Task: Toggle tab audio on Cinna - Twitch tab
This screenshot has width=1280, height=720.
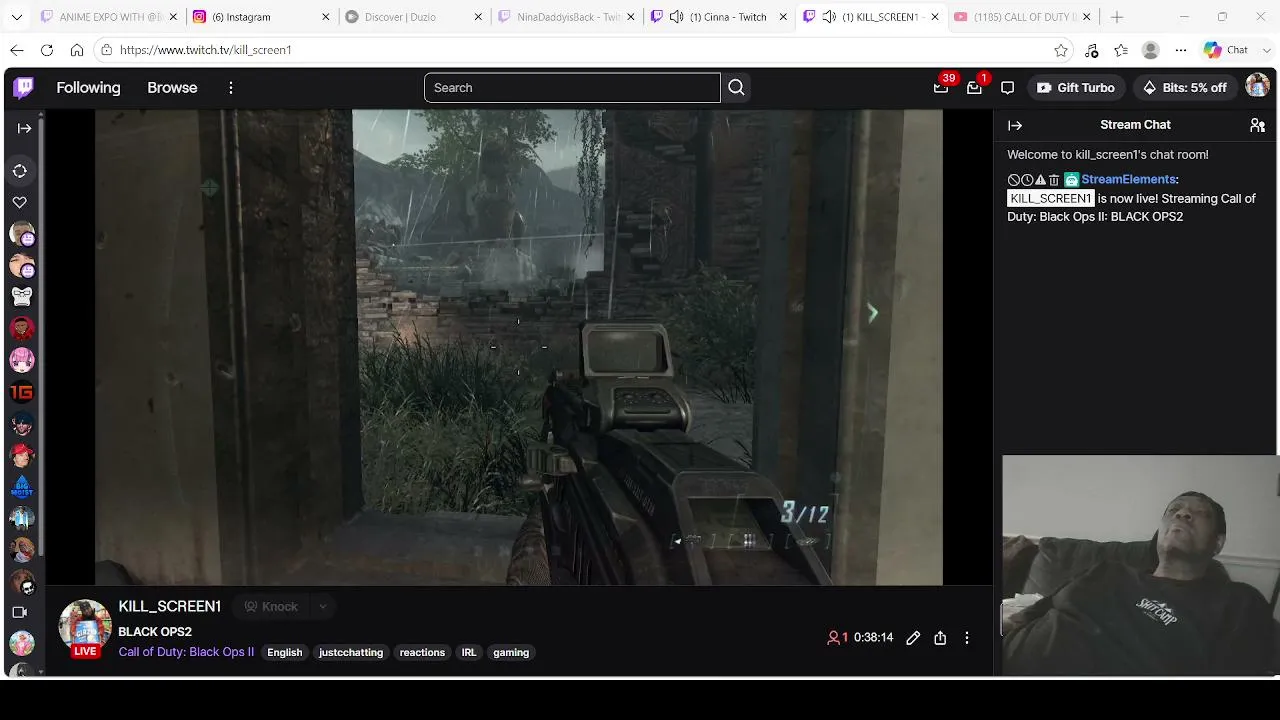Action: 676,17
